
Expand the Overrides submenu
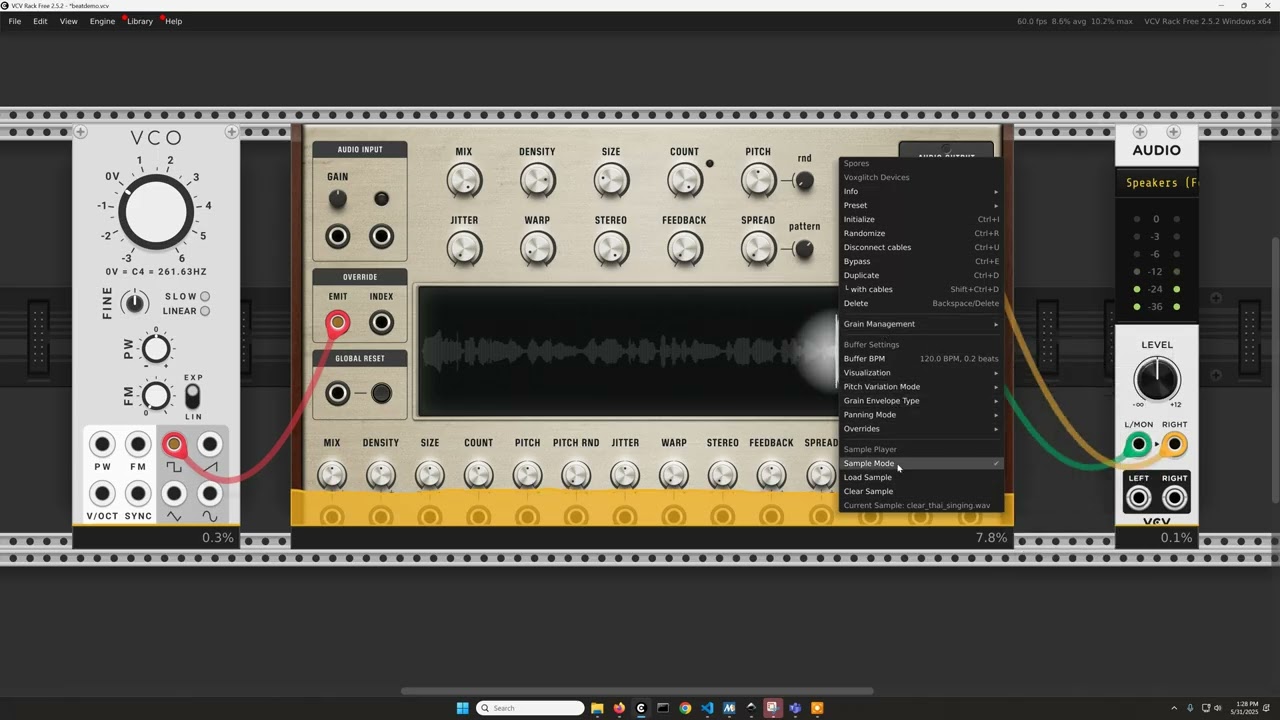[920, 429]
